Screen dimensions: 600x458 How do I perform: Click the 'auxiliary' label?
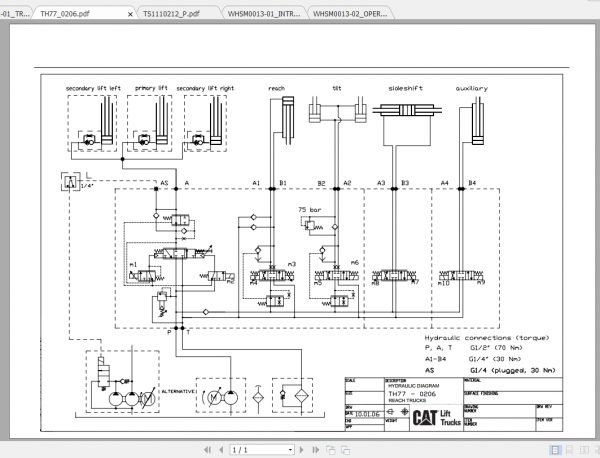point(472,88)
